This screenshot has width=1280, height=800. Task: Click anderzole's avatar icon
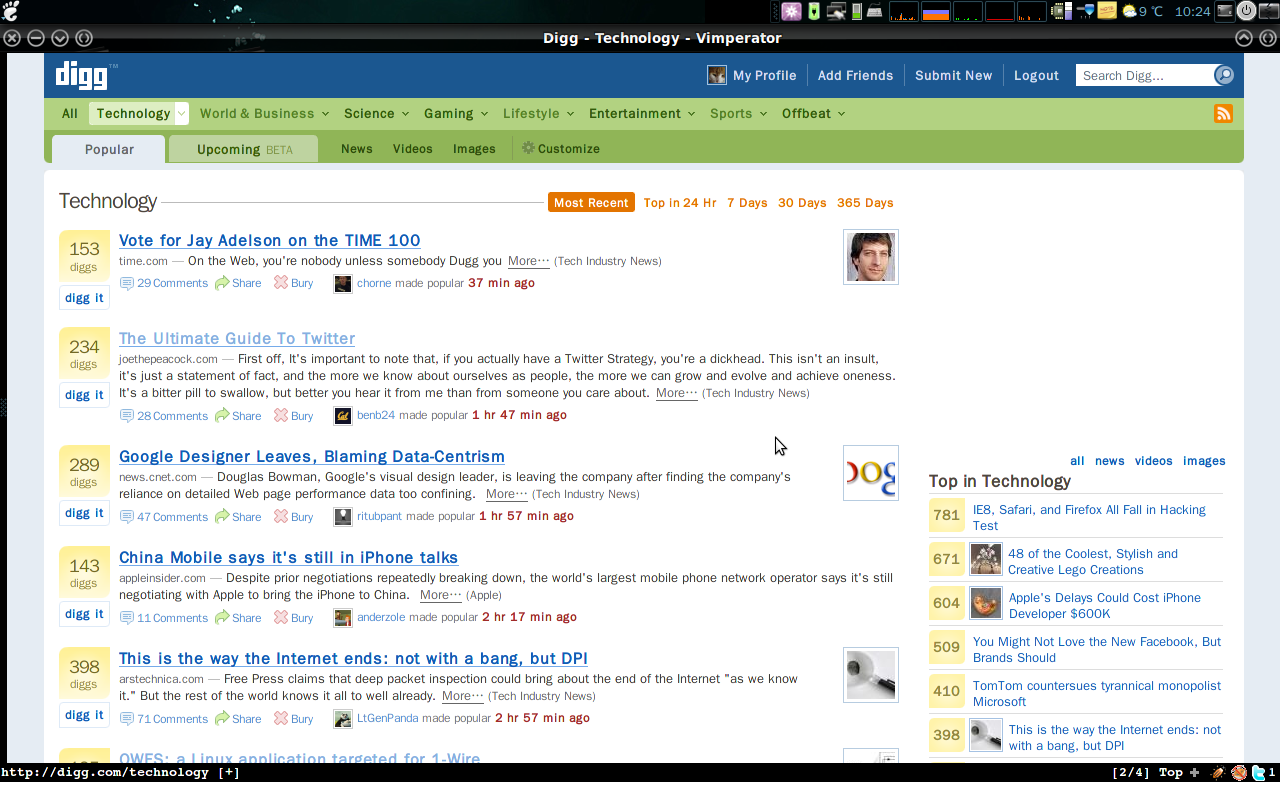coord(343,618)
